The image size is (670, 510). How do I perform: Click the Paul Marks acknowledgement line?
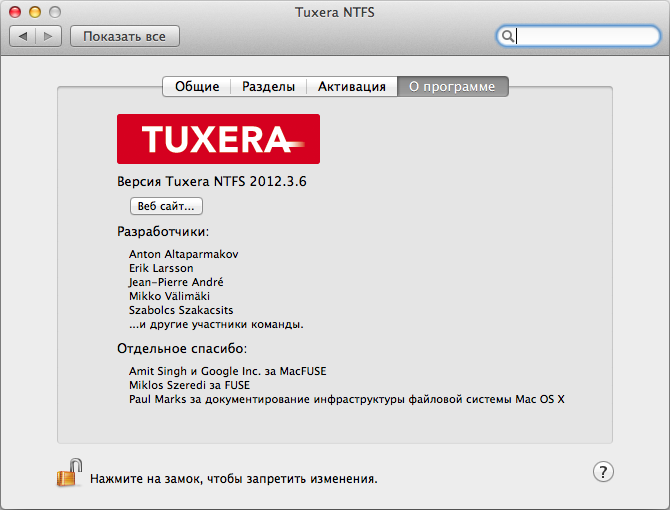point(347,399)
